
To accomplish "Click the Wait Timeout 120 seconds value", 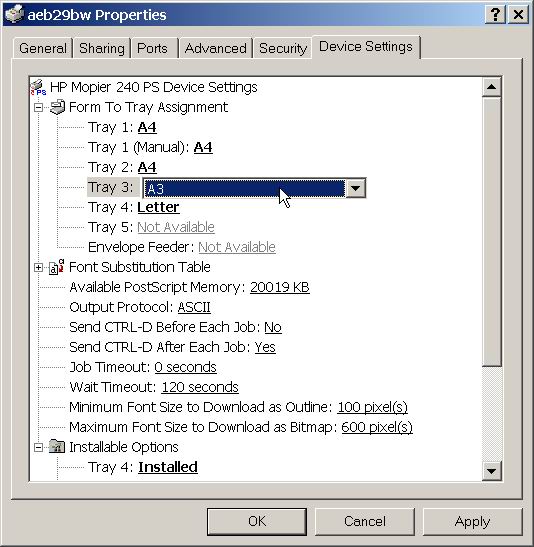I will (200, 387).
